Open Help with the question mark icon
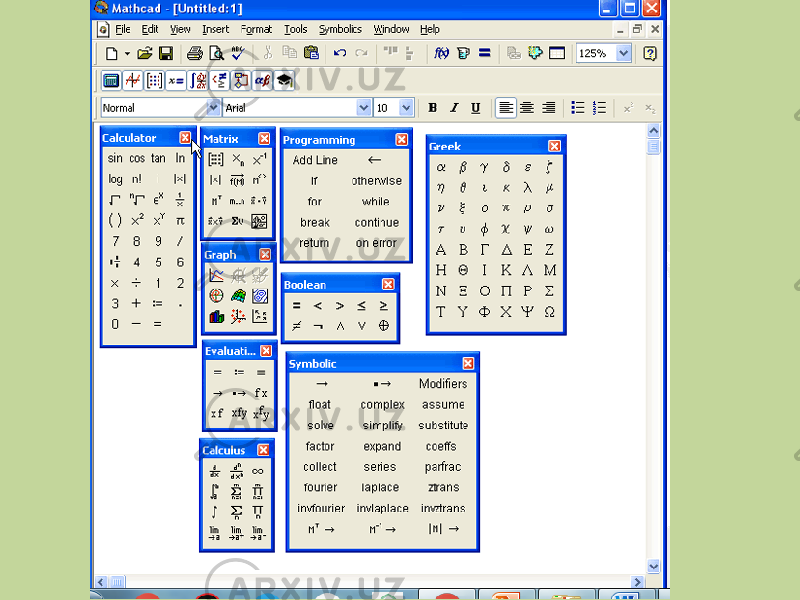Viewport: 800px width, 600px height. [x=649, y=53]
